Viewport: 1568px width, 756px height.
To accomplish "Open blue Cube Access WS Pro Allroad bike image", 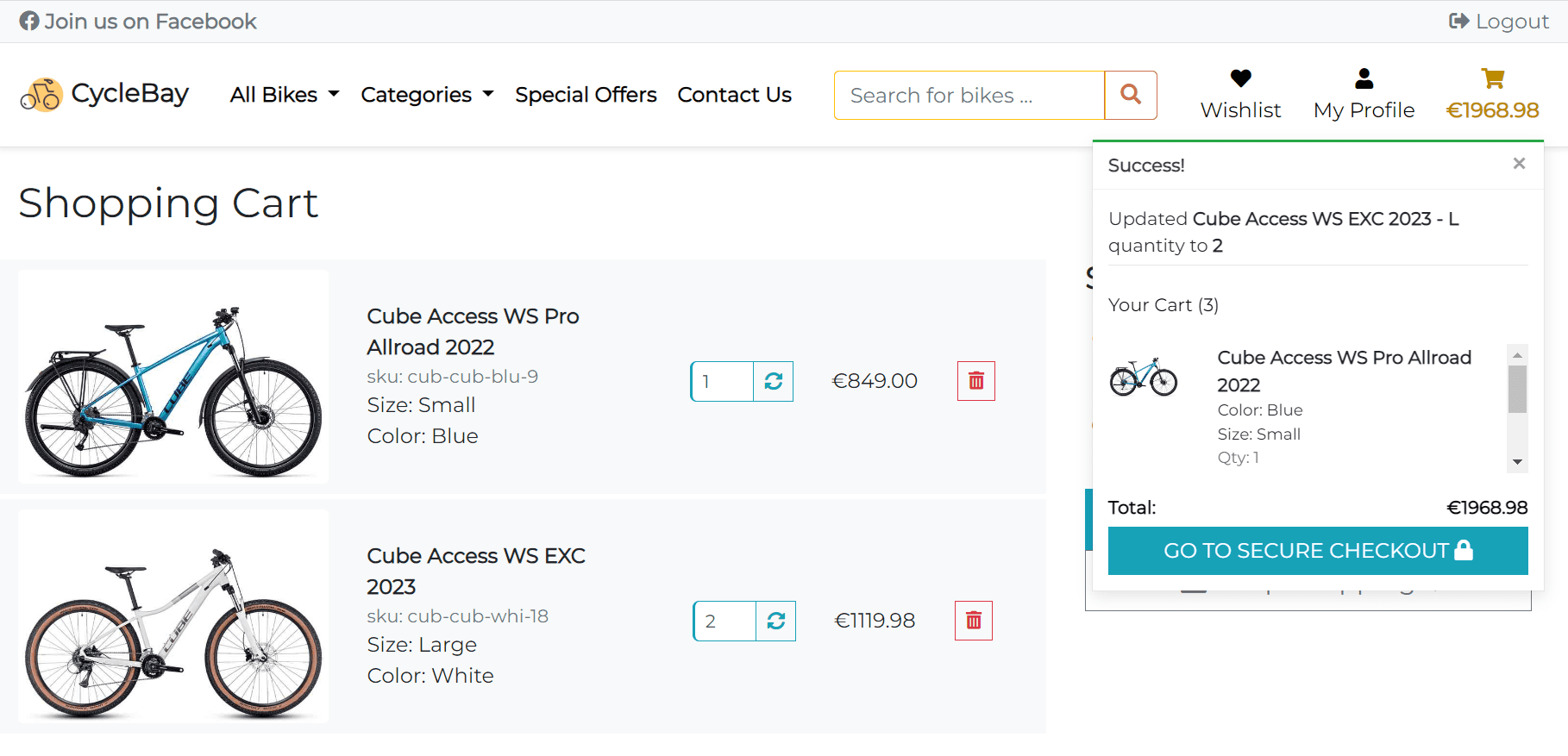I will [x=173, y=377].
